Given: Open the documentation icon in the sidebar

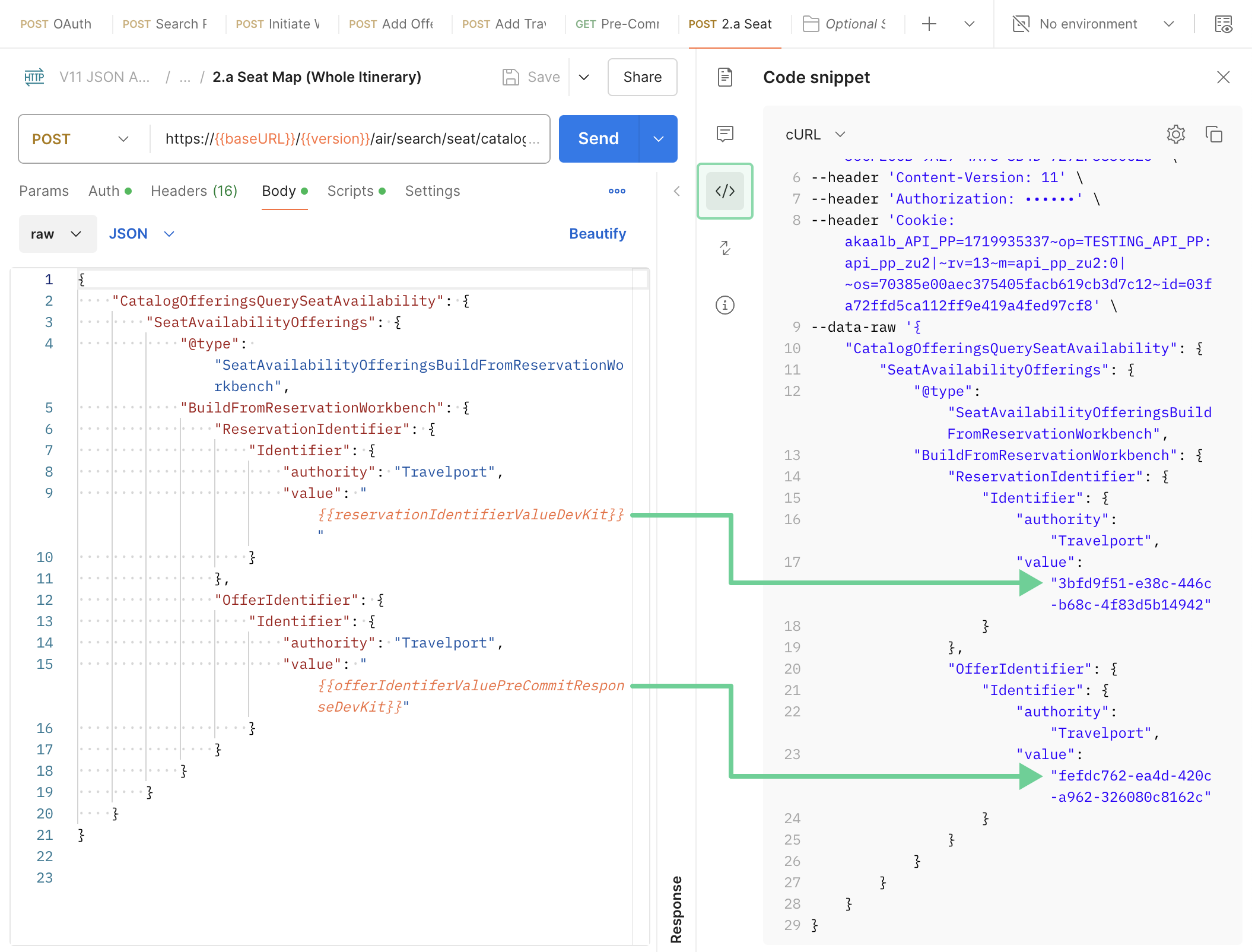Looking at the screenshot, I should click(x=724, y=77).
